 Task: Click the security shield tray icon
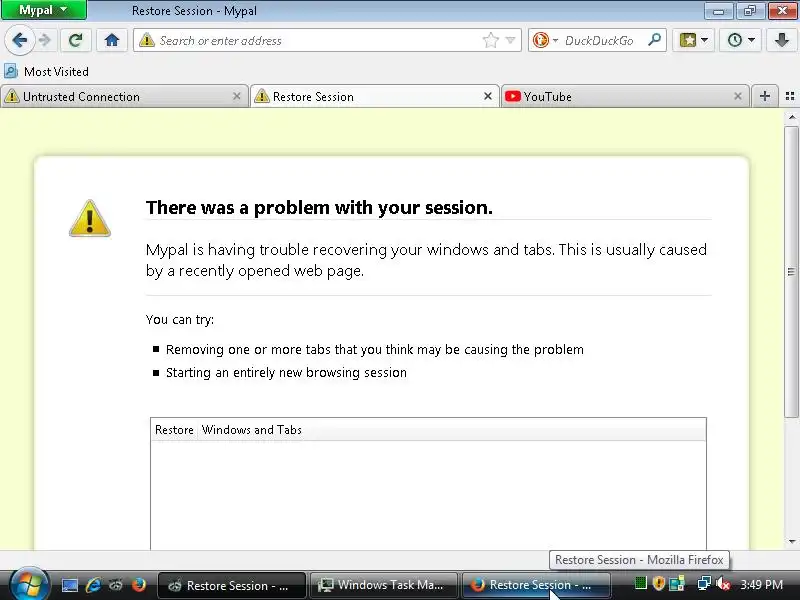coord(658,583)
